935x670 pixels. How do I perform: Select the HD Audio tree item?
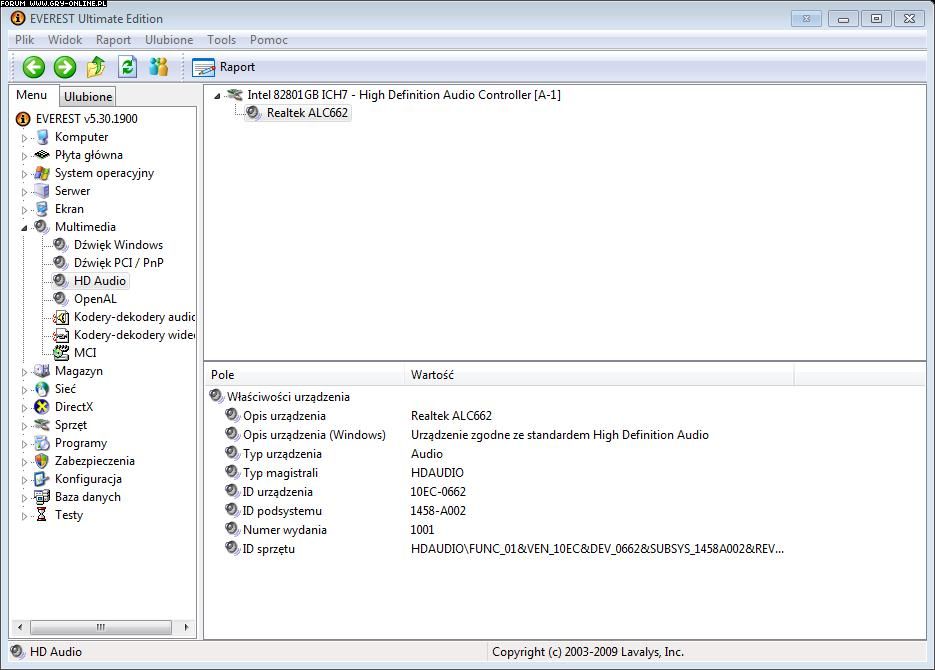(x=100, y=281)
